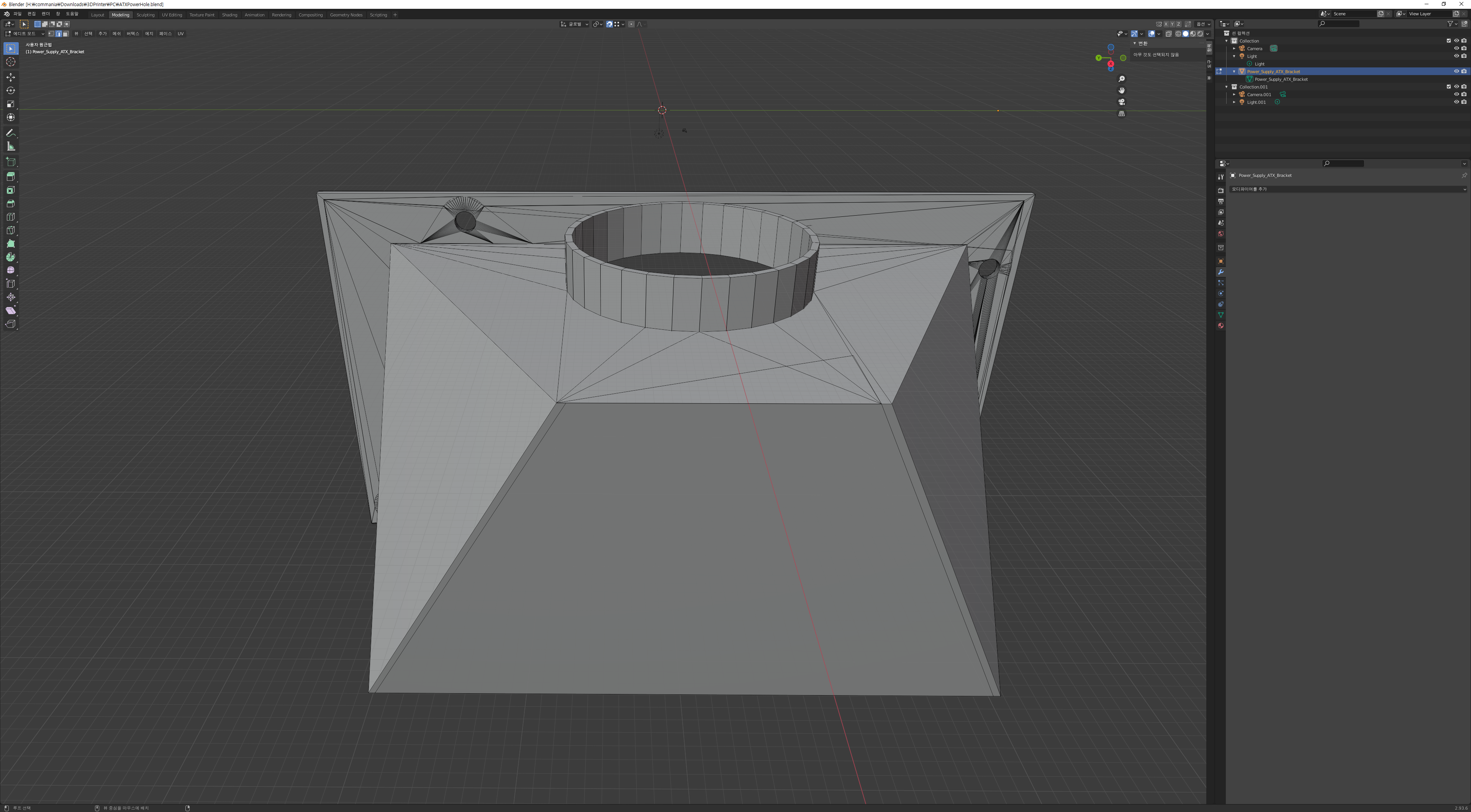Hide the Camera object in outliner
This screenshot has height=812, width=1471.
(1456, 49)
